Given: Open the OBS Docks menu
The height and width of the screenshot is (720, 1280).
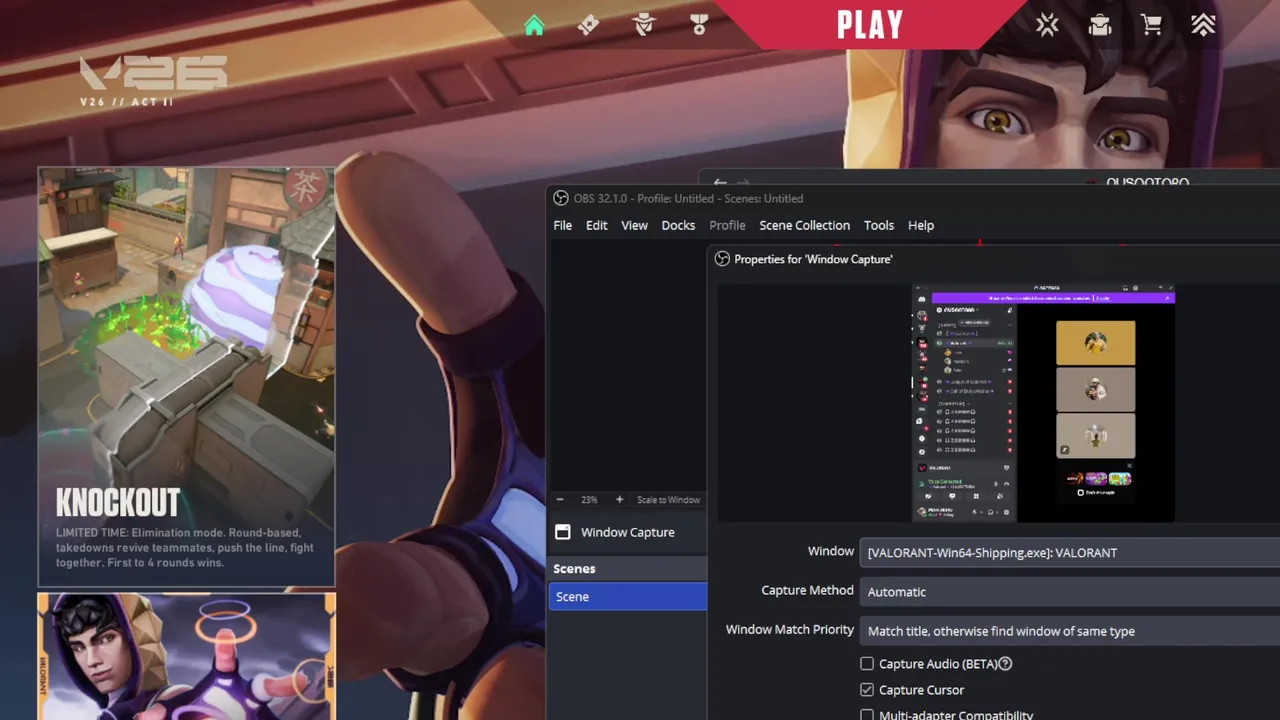Looking at the screenshot, I should point(678,225).
